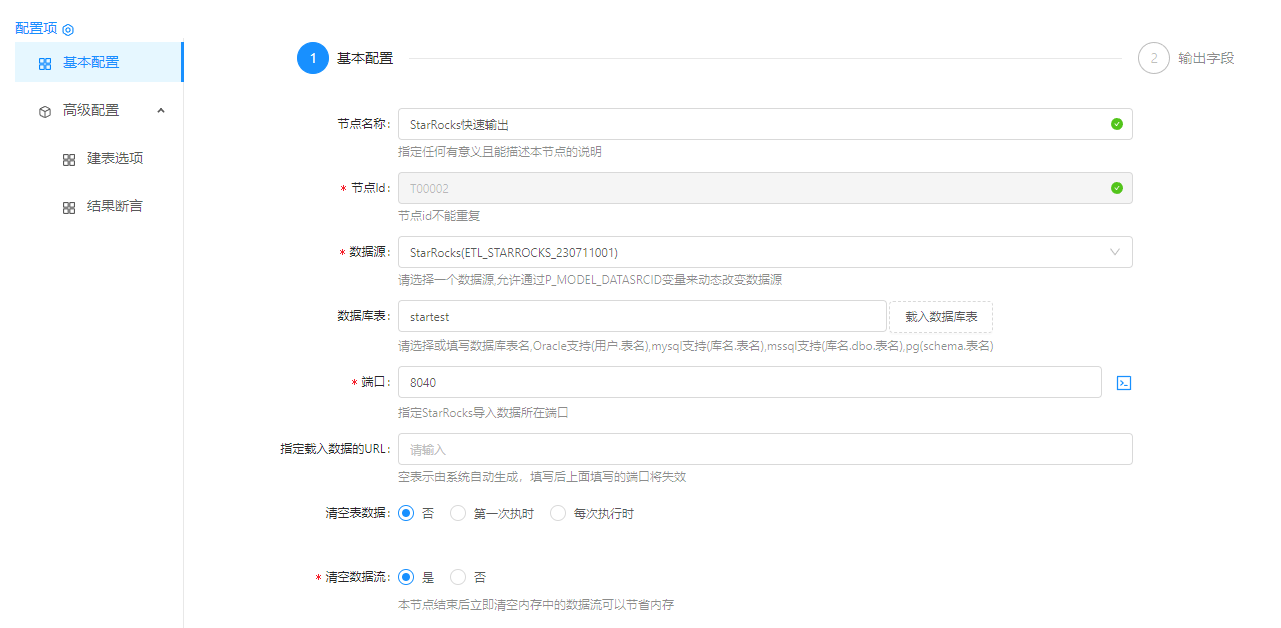Collapse the 高级配置 menu section

[x=161, y=110]
